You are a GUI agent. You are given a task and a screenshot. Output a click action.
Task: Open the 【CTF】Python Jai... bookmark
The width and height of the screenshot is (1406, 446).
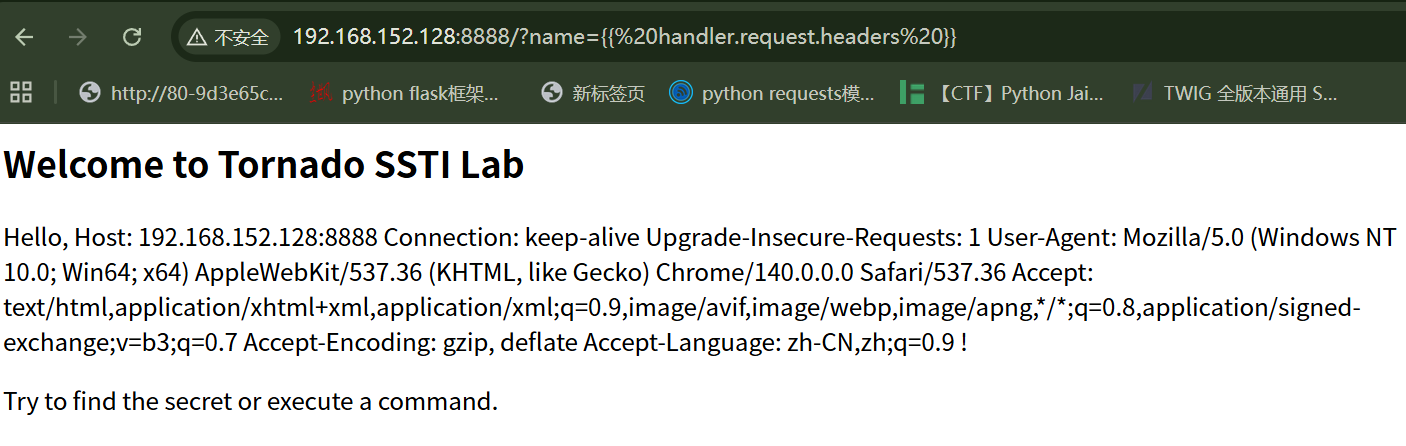pos(1003,93)
